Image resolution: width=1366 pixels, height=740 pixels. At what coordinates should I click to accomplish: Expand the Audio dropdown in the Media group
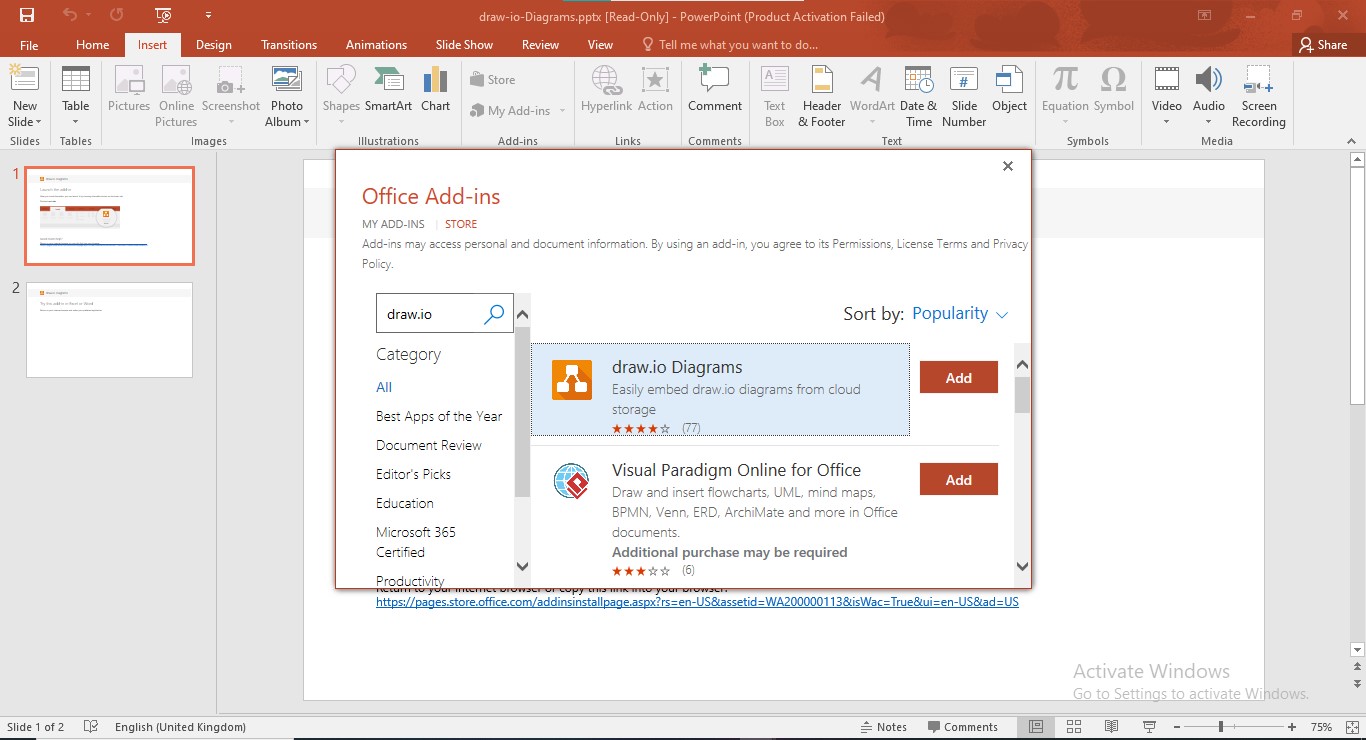coord(1208,122)
